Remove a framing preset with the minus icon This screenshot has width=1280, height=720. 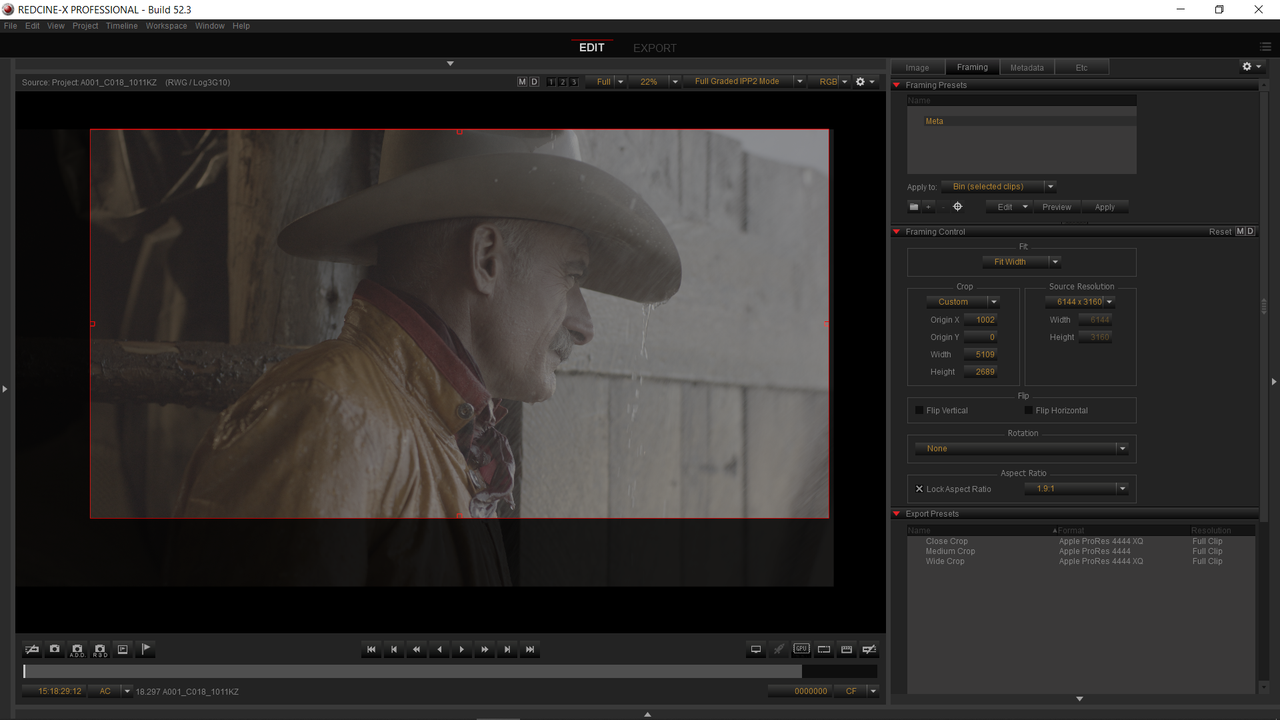click(942, 207)
